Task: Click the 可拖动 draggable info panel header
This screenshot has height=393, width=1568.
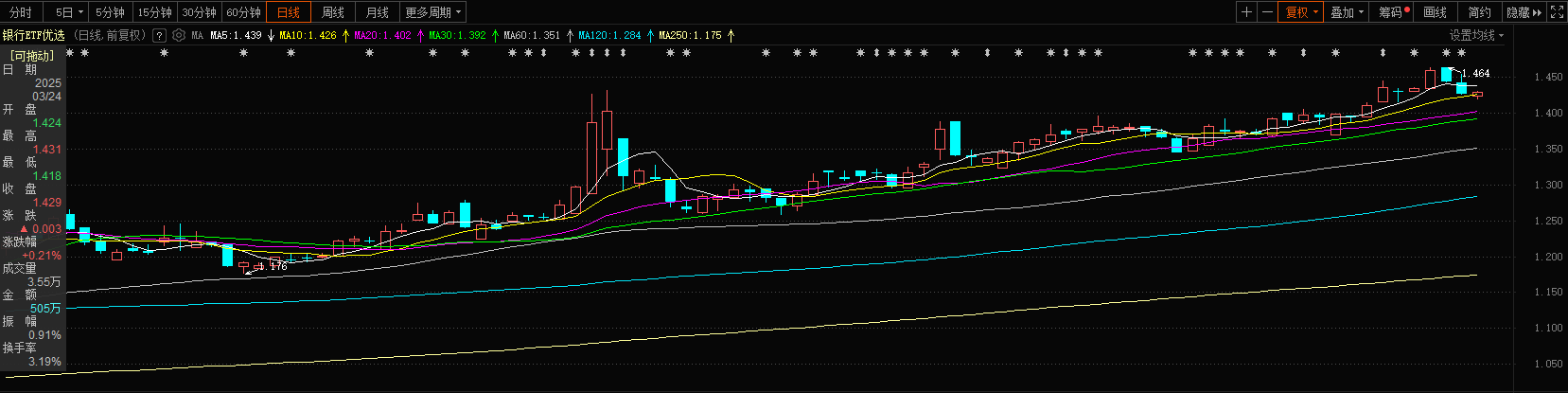Action: [32, 56]
